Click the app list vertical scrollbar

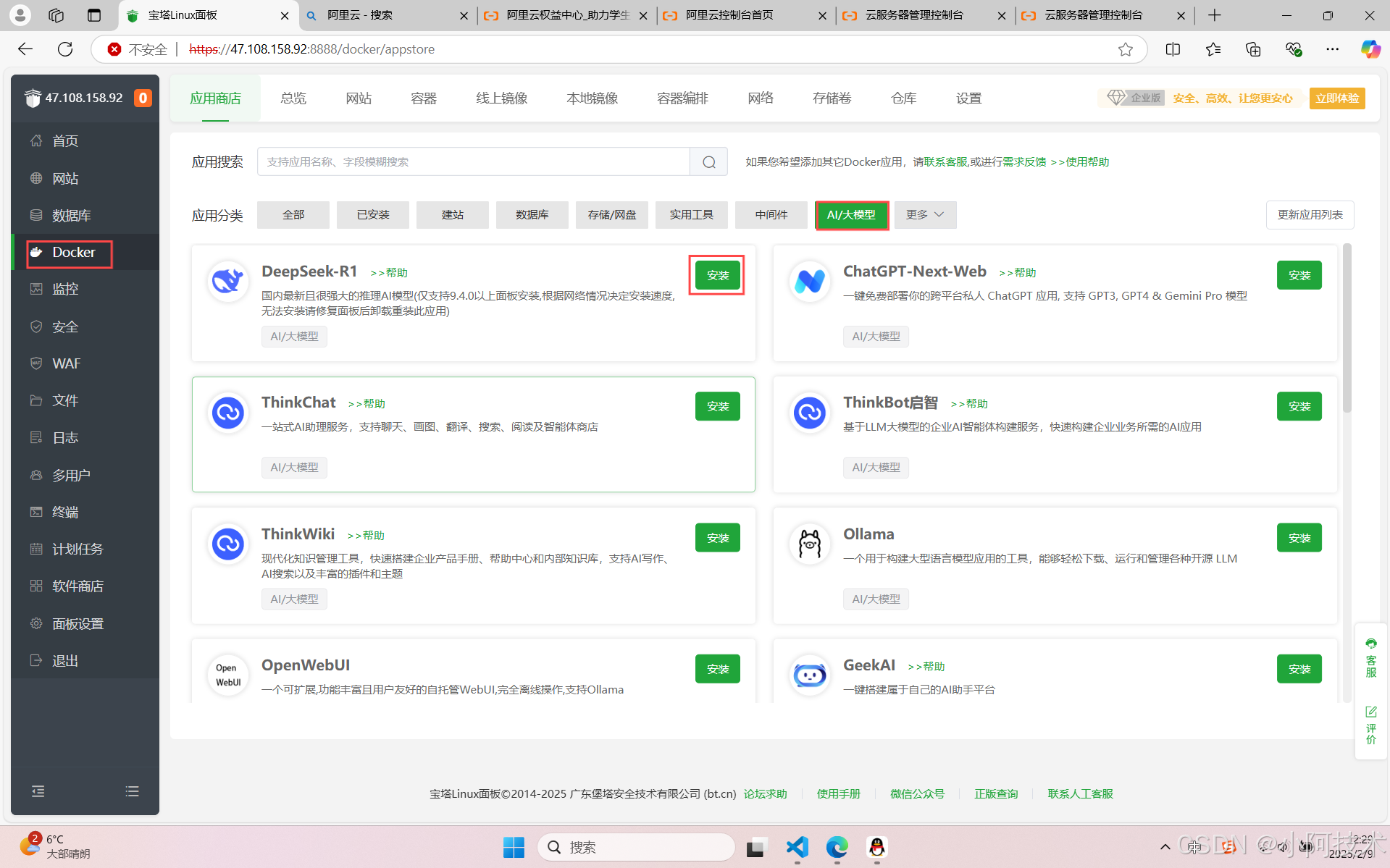tap(1347, 327)
